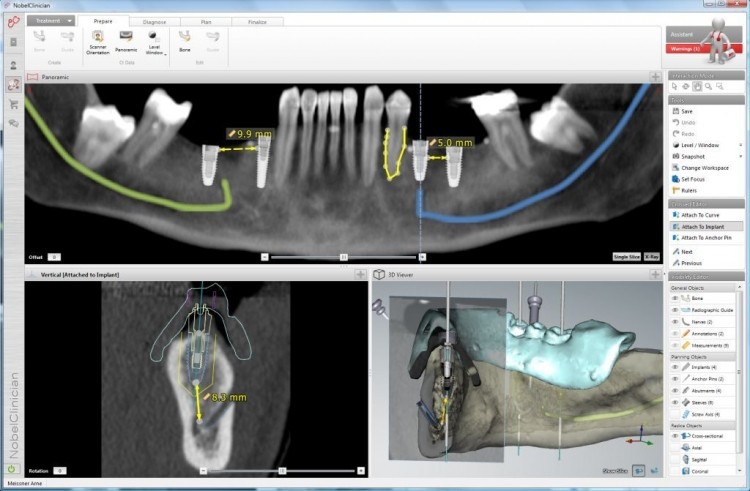Toggle visibility of Bone
The image size is (750, 491).
(675, 298)
